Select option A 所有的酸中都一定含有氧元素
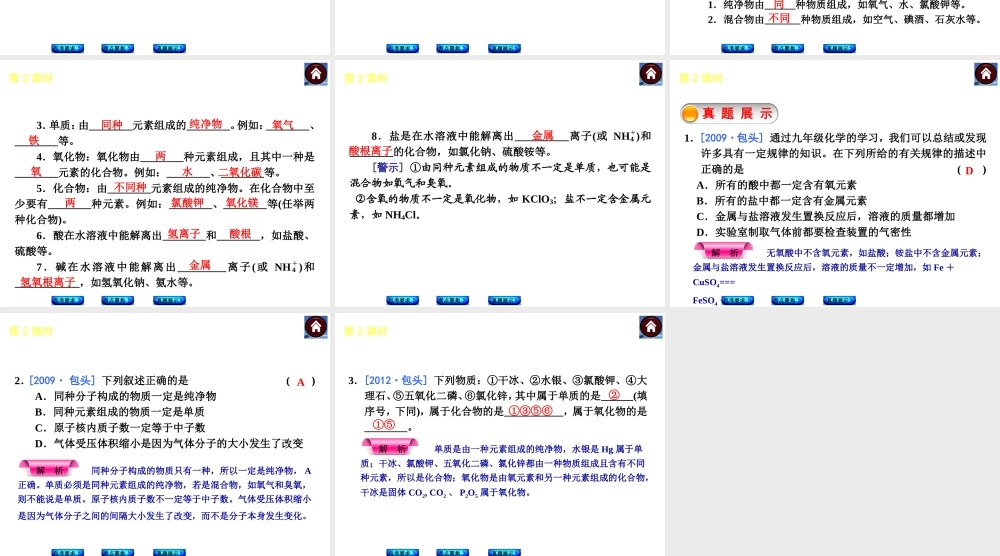Image resolution: width=1000 pixels, height=556 pixels. point(776,185)
